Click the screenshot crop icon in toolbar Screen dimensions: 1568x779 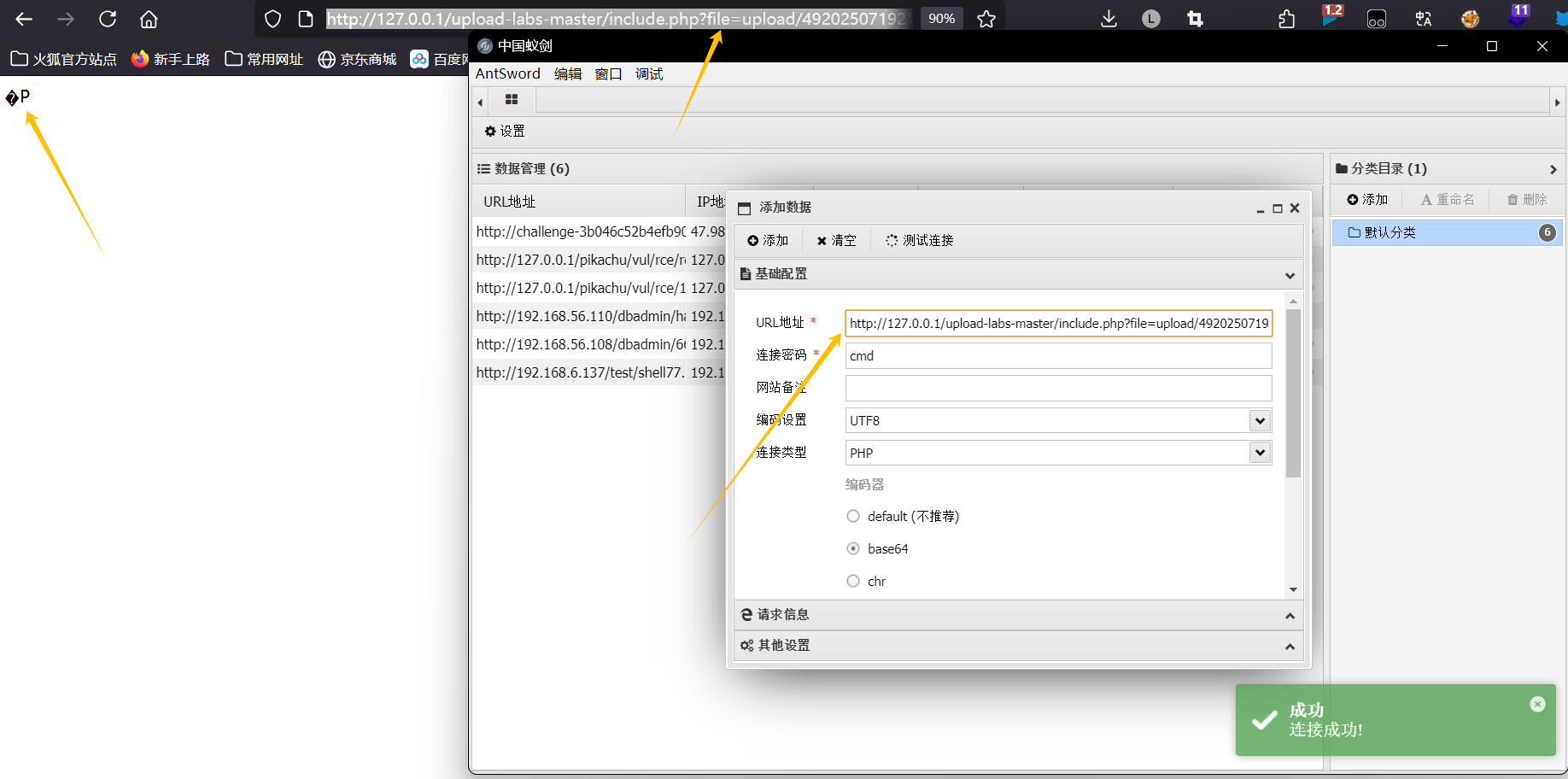tap(1195, 19)
